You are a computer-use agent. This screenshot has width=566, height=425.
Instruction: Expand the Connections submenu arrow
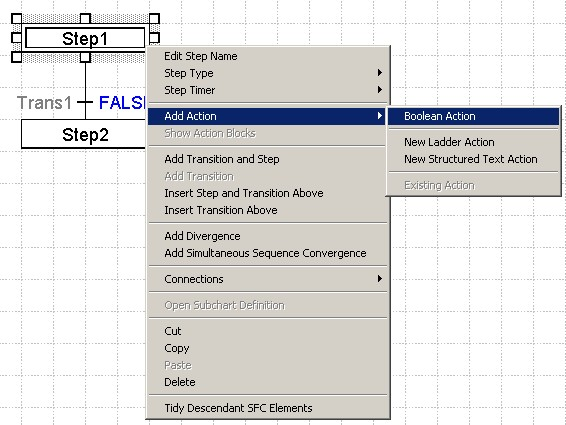(379, 279)
